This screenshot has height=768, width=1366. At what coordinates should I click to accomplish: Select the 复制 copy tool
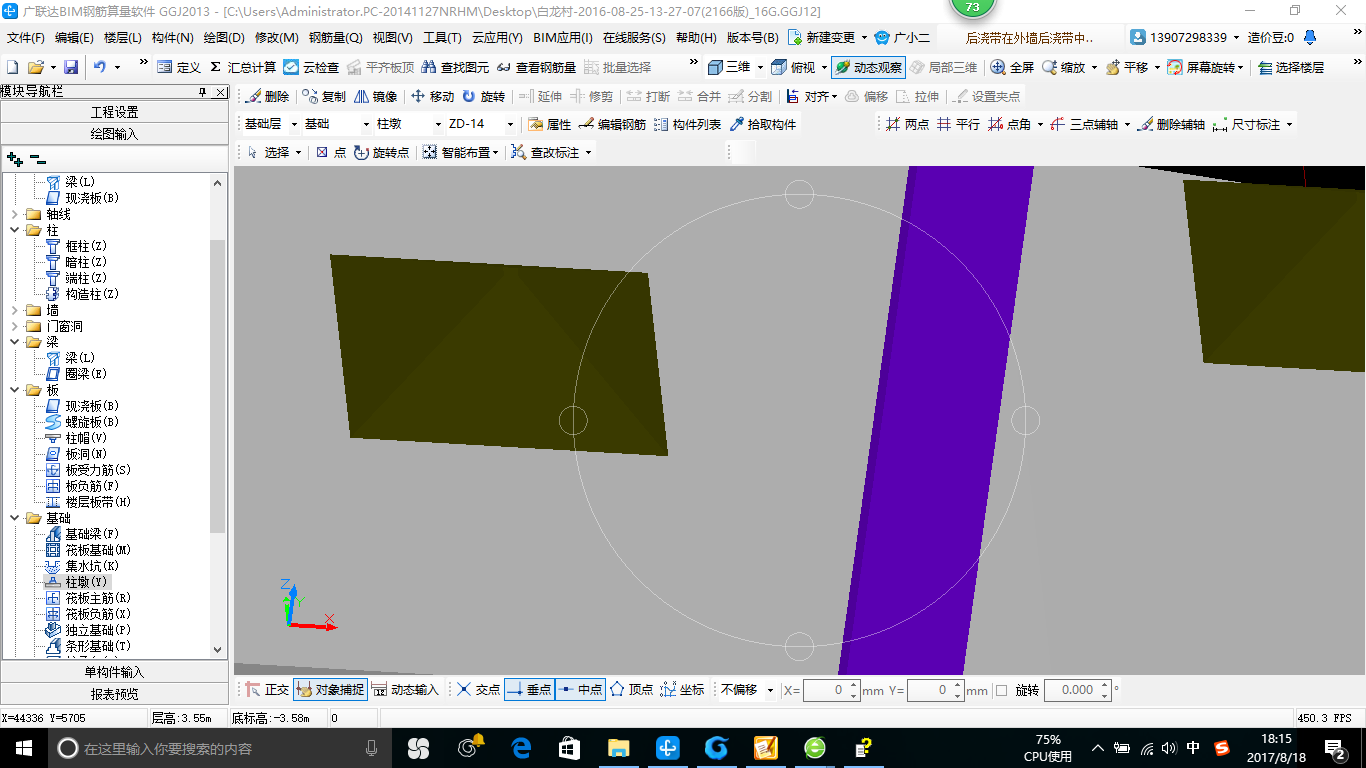point(324,97)
